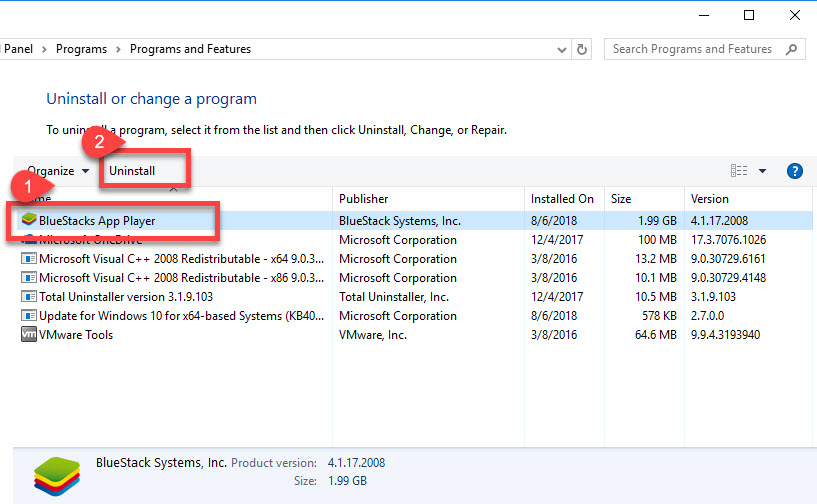Click the Uninstall or change a program heading
The image size is (817, 504).
(x=151, y=99)
